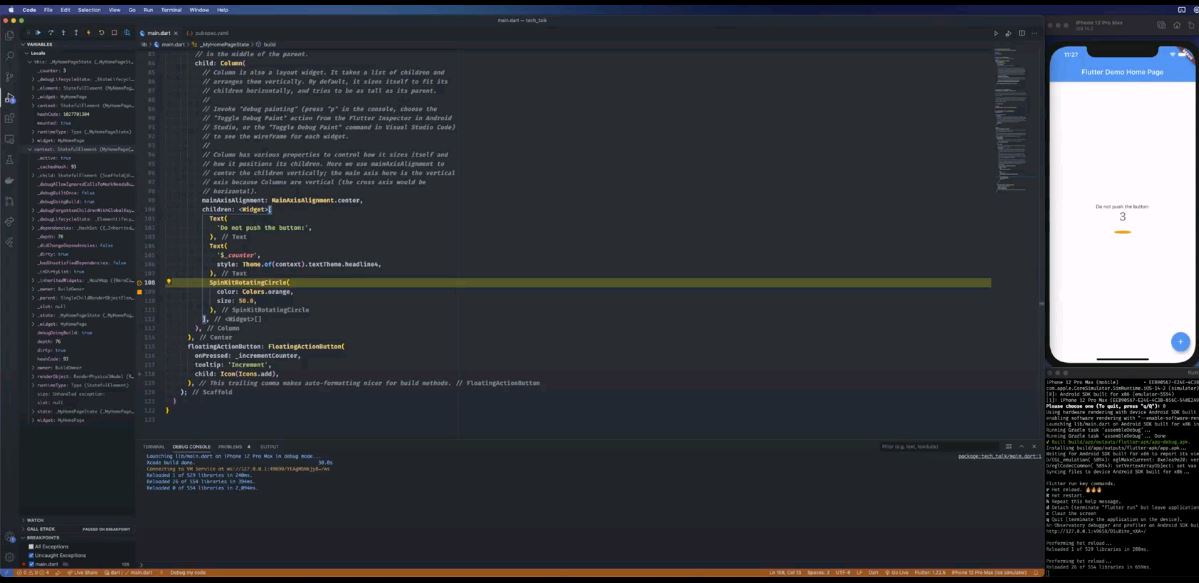1199x583 pixels.
Task: Expand the WATCH section
Action: coord(35,520)
